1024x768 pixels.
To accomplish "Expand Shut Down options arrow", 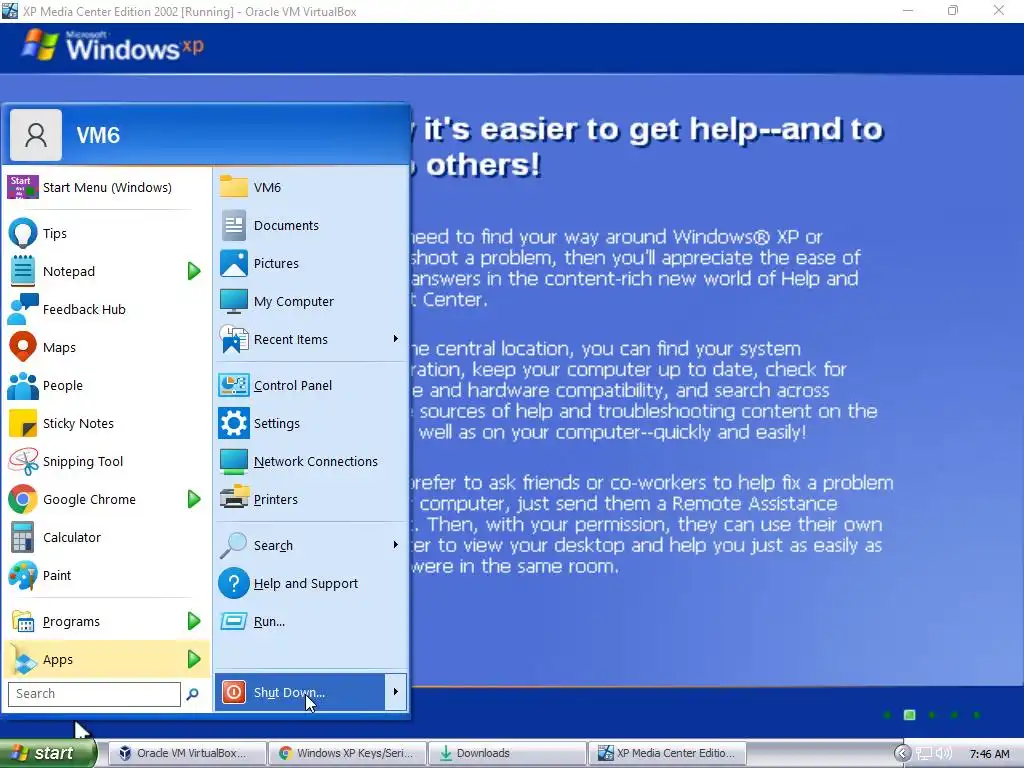I will coord(396,692).
